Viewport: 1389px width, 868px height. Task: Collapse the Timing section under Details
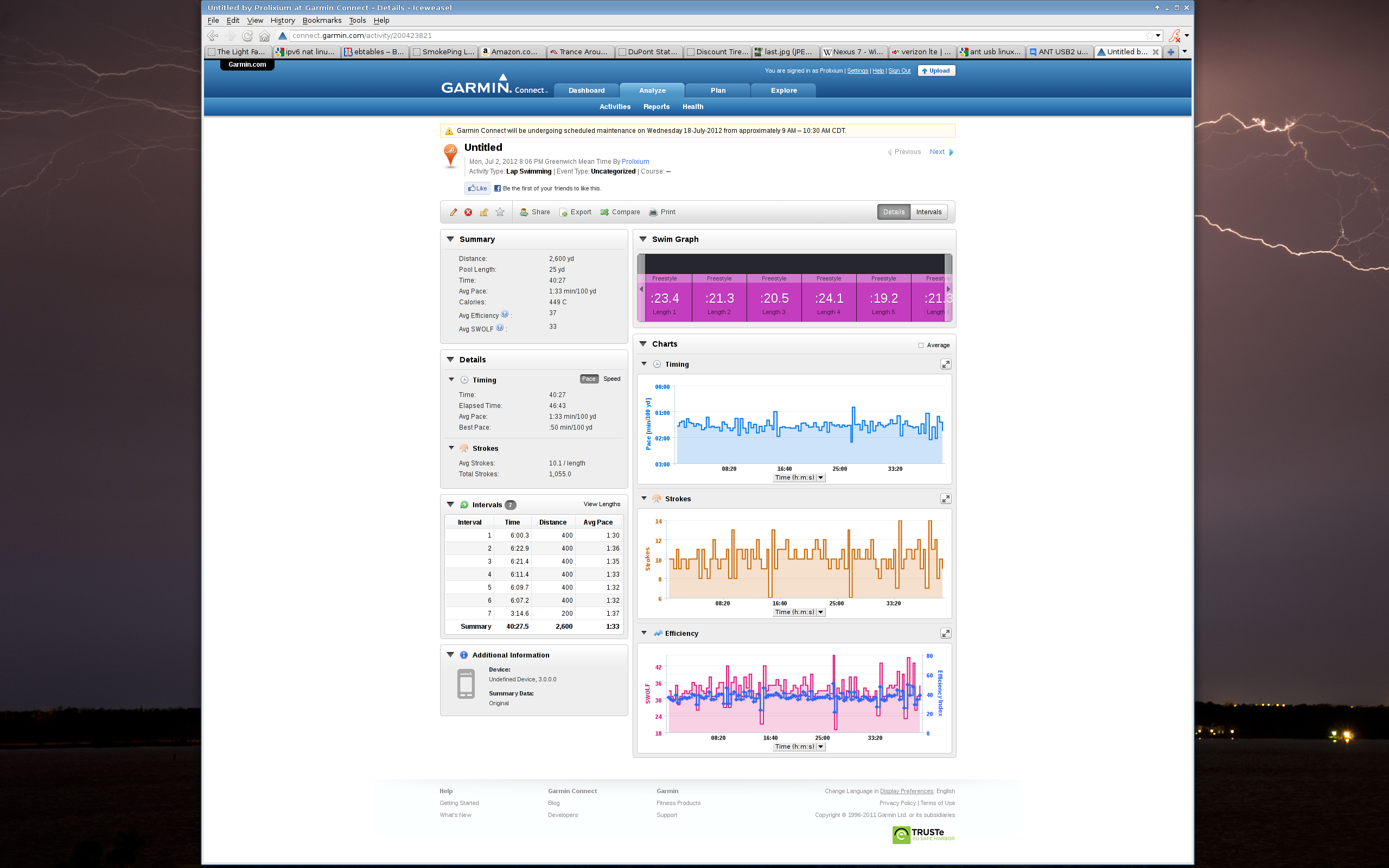pyautogui.click(x=451, y=379)
